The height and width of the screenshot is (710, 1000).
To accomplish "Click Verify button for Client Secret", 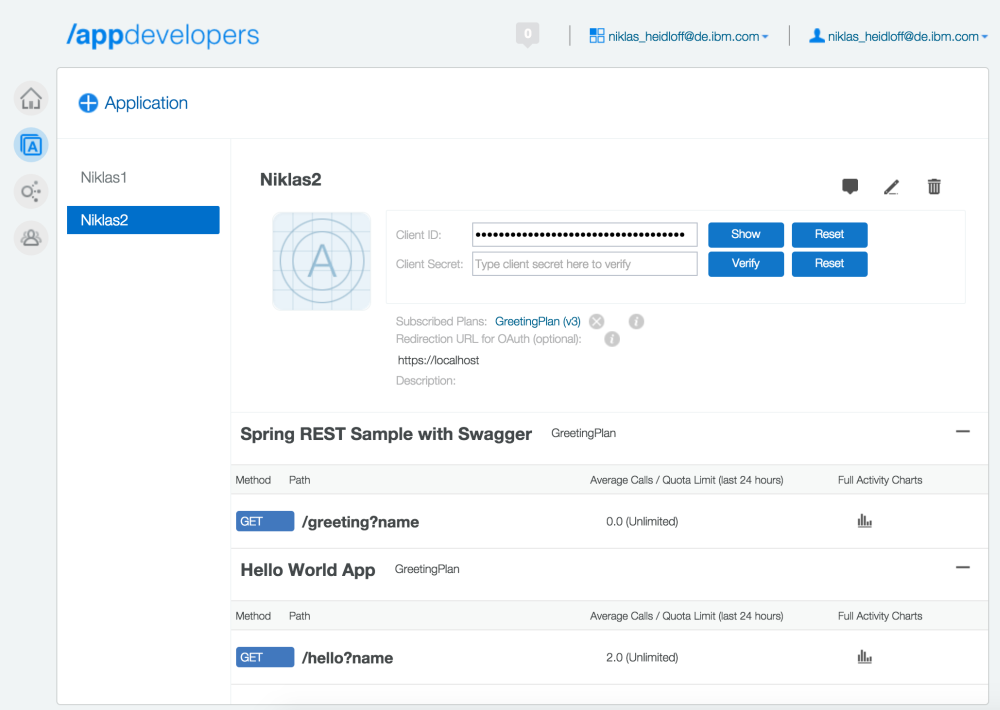I will [745, 264].
